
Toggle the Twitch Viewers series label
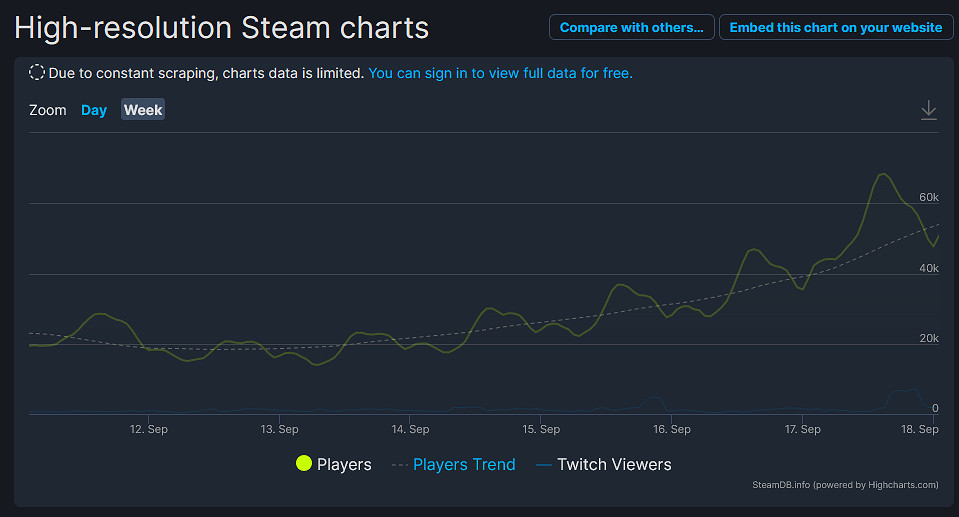tap(614, 464)
